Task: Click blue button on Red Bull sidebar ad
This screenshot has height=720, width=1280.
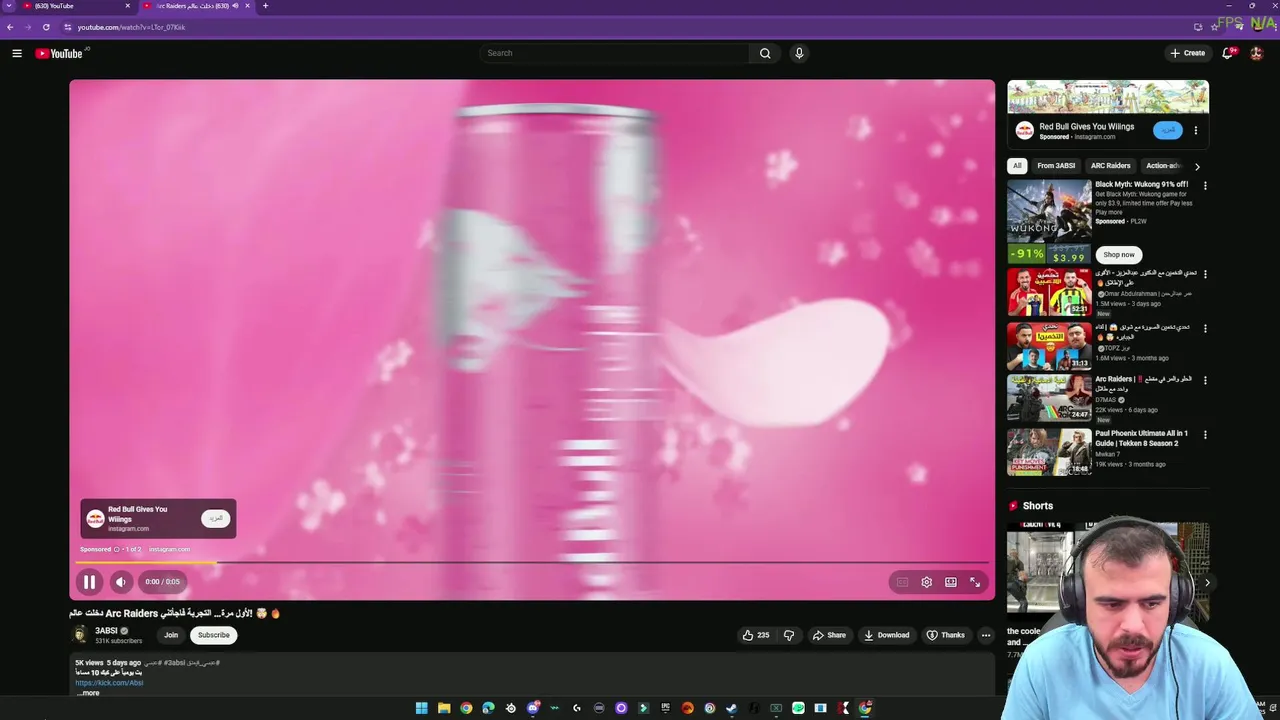Action: [x=1167, y=130]
